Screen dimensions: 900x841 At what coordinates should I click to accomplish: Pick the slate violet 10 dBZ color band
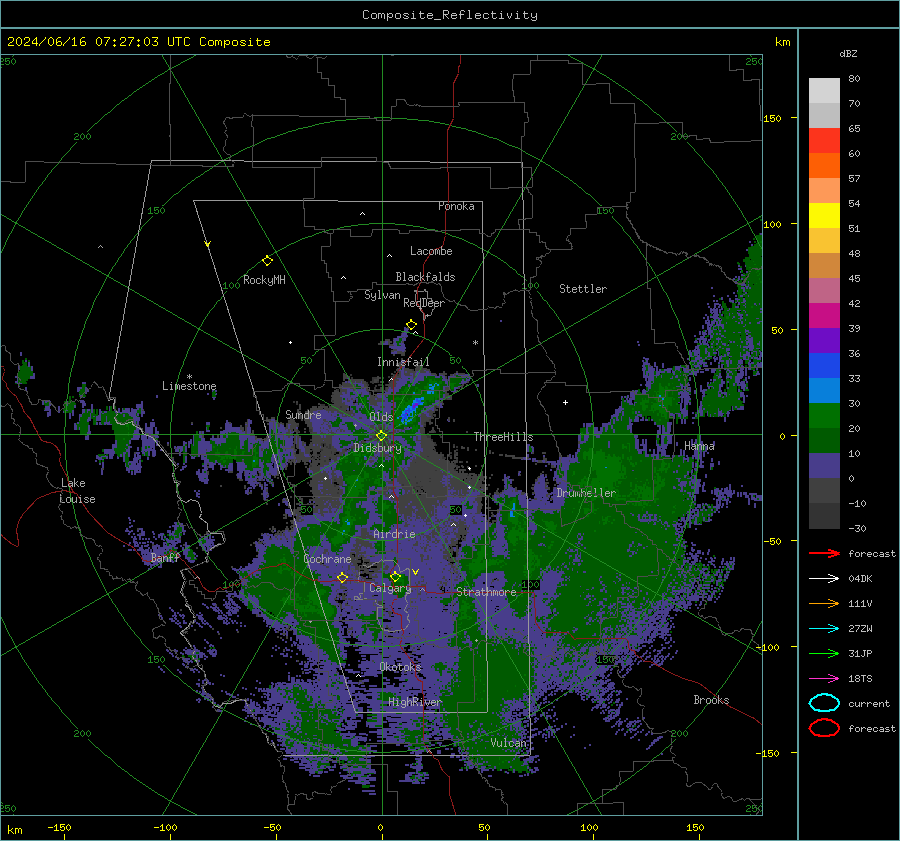tap(824, 466)
